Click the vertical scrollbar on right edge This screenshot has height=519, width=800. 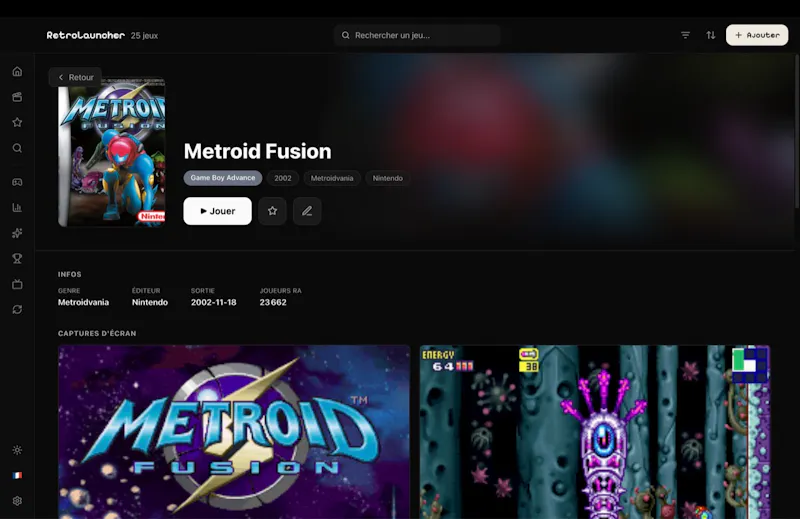click(x=797, y=132)
